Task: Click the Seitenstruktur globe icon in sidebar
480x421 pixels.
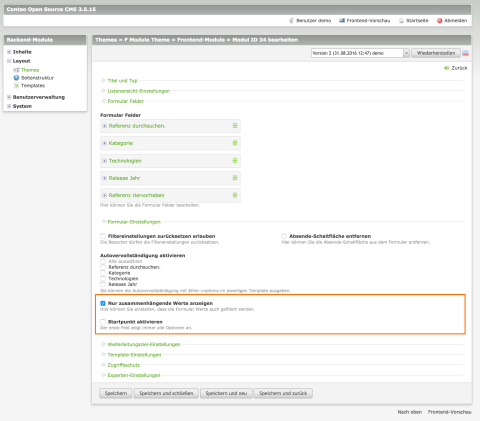Action: point(16,78)
